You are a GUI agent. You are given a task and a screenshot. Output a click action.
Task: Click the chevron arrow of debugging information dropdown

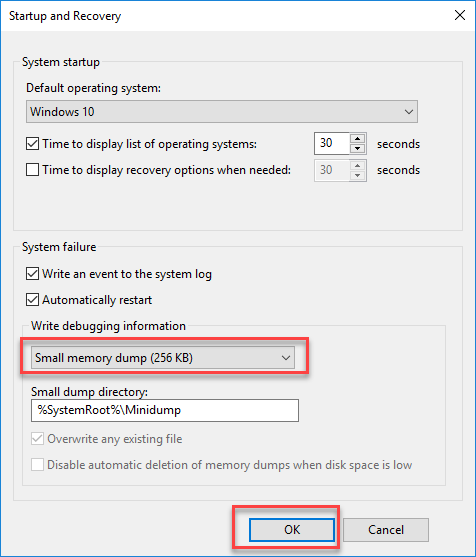coord(286,358)
